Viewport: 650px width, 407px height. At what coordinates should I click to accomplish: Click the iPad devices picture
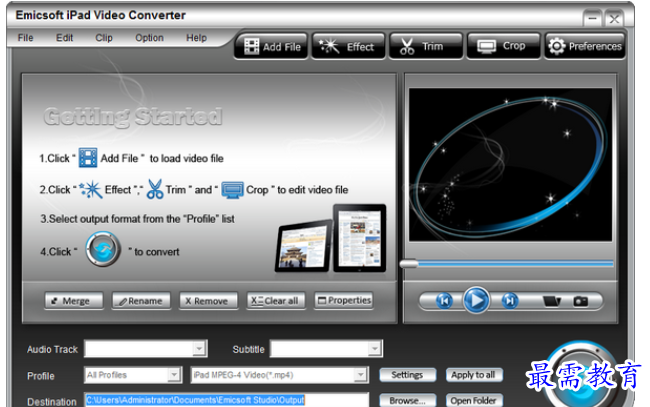330,238
